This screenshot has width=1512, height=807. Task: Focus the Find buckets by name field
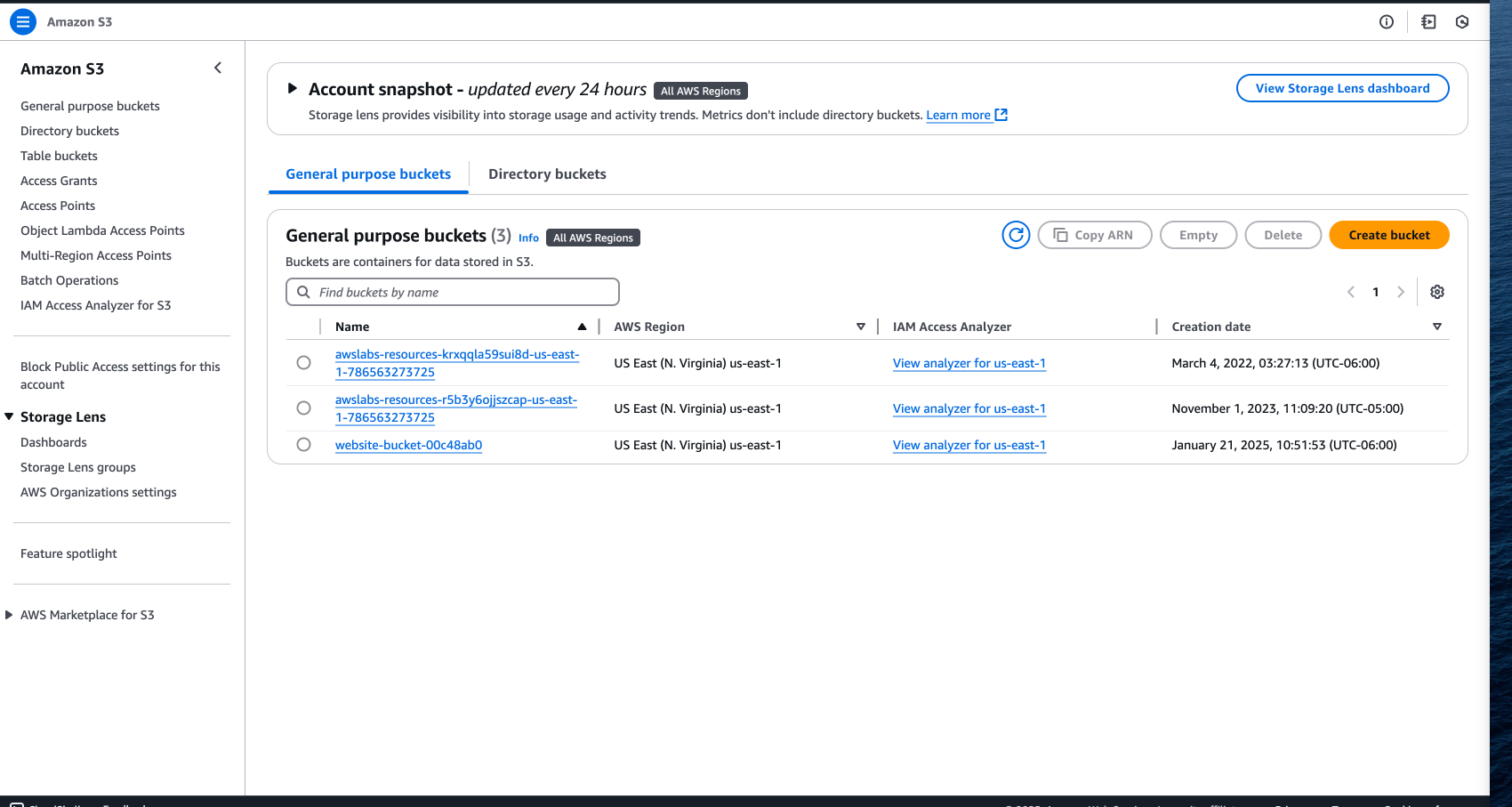click(452, 292)
